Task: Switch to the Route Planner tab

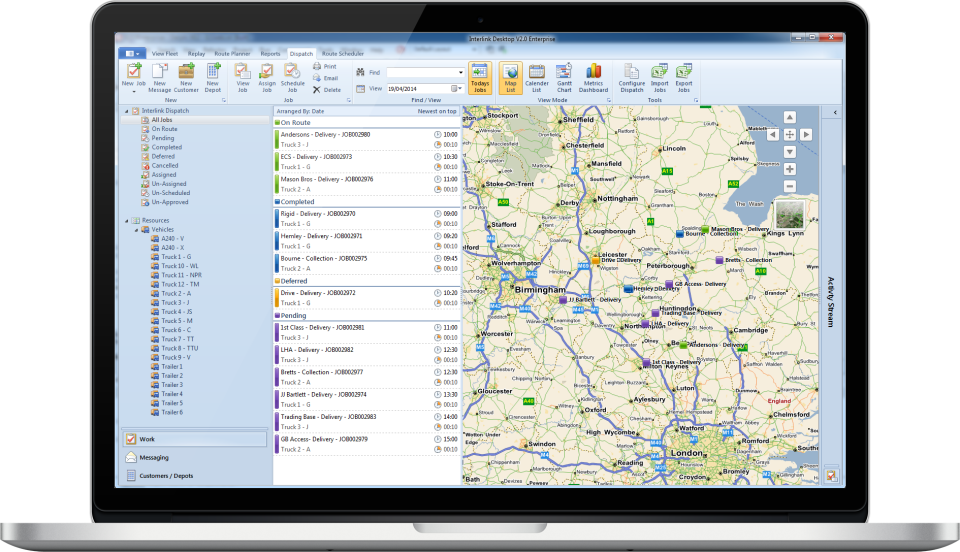Action: [x=234, y=52]
